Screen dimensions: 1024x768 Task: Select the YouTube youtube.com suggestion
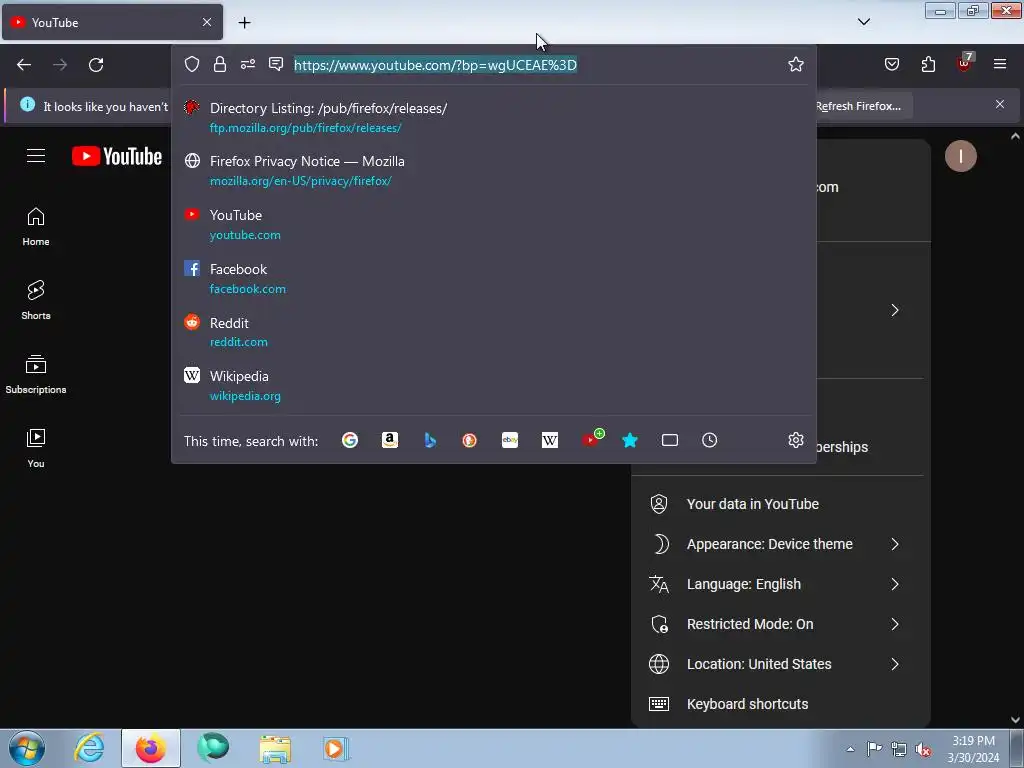coord(494,225)
